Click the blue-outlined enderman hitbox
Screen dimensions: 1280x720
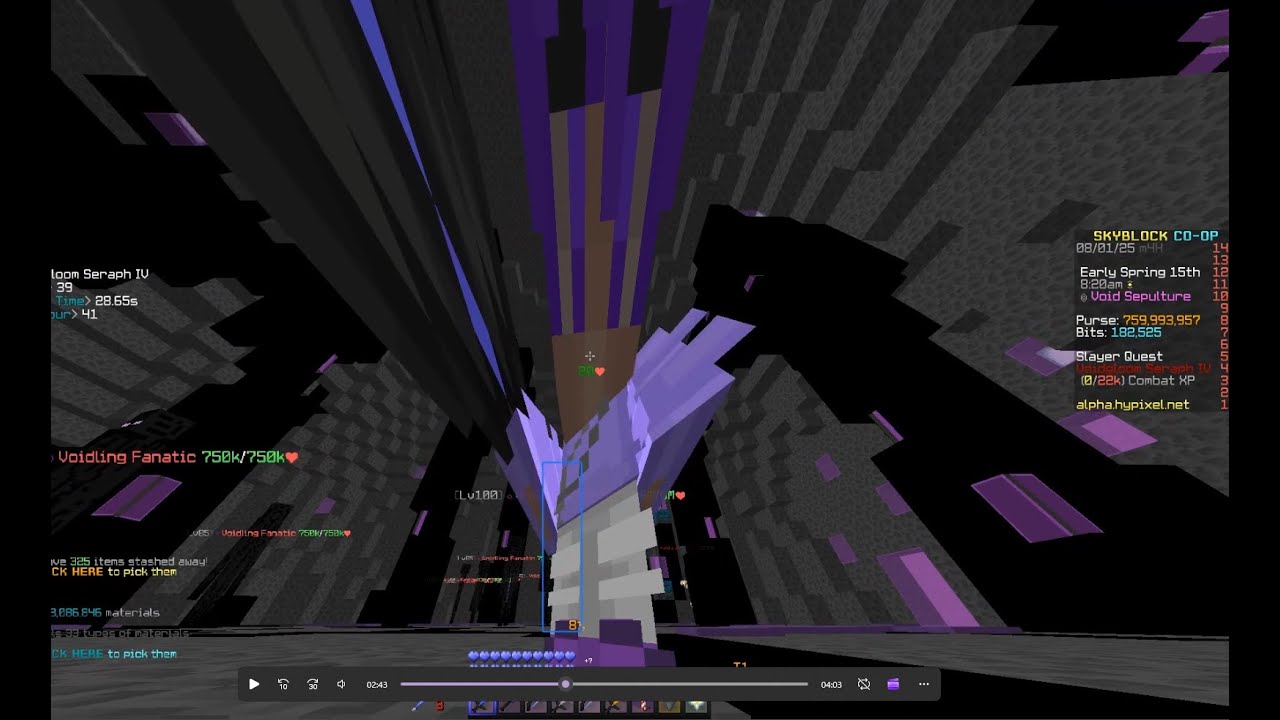(x=562, y=546)
